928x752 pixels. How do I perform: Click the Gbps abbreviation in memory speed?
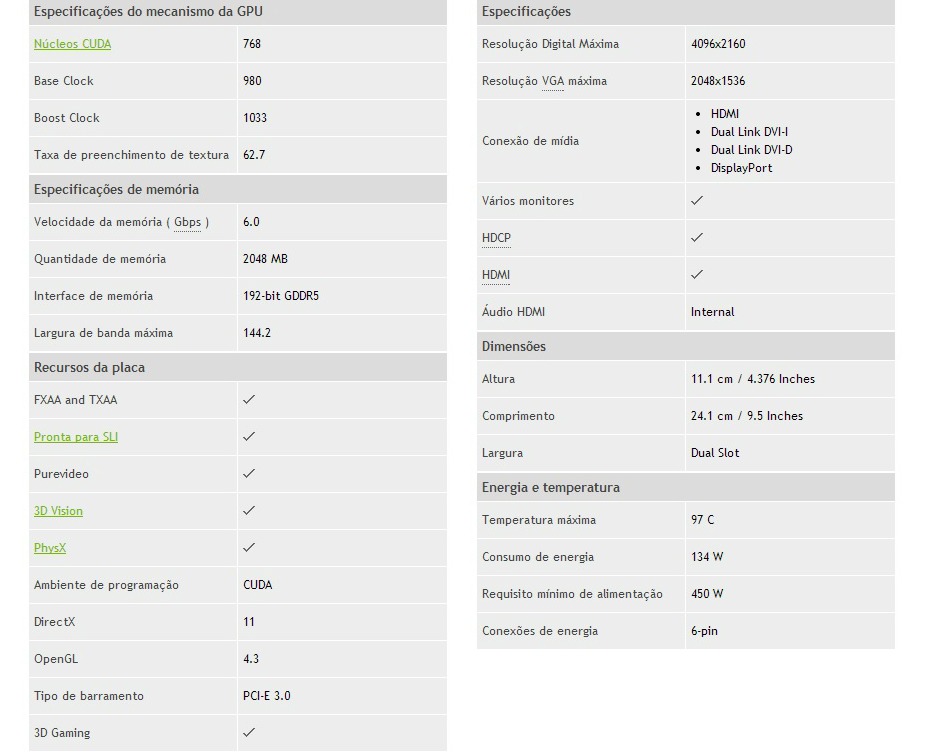187,222
